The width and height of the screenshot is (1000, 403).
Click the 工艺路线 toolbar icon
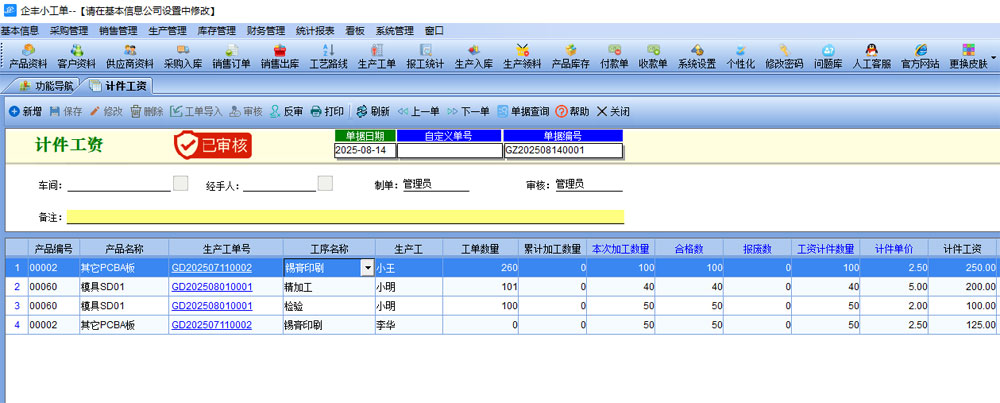(x=328, y=56)
